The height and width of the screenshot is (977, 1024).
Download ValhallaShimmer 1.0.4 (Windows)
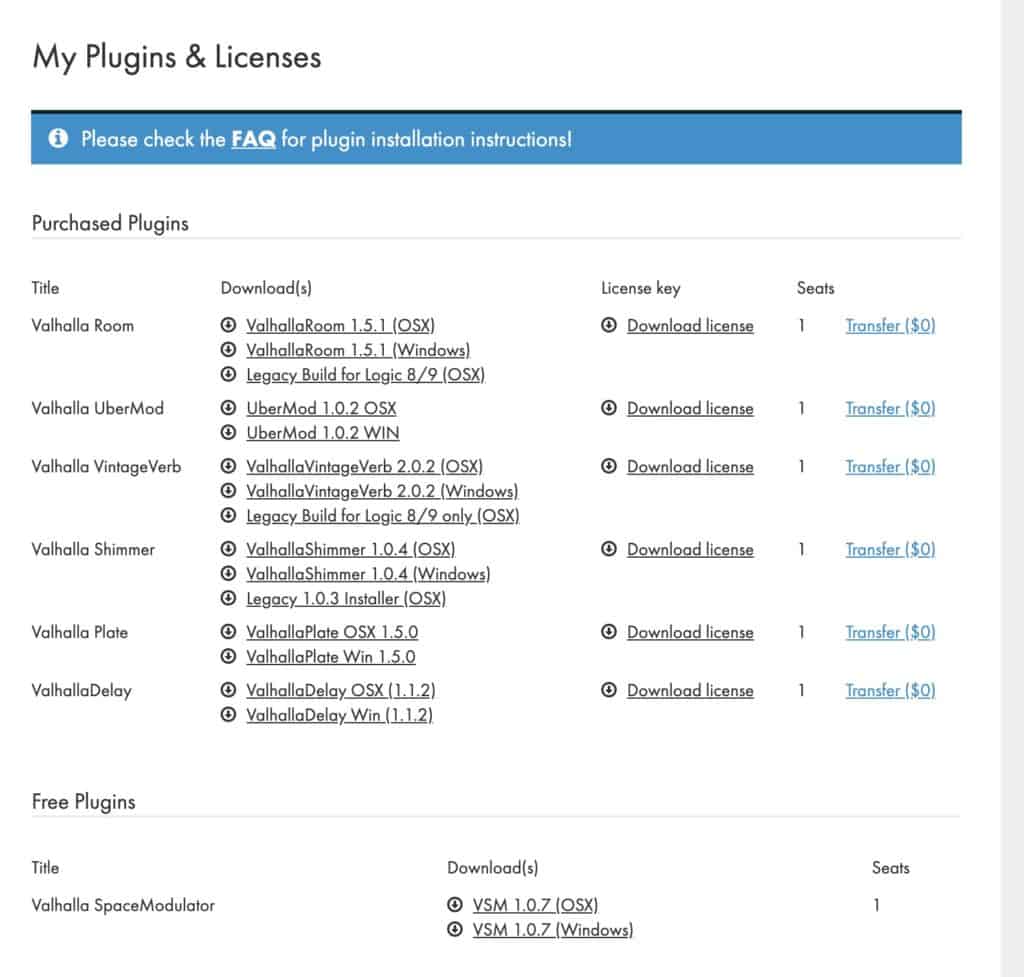tap(368, 574)
